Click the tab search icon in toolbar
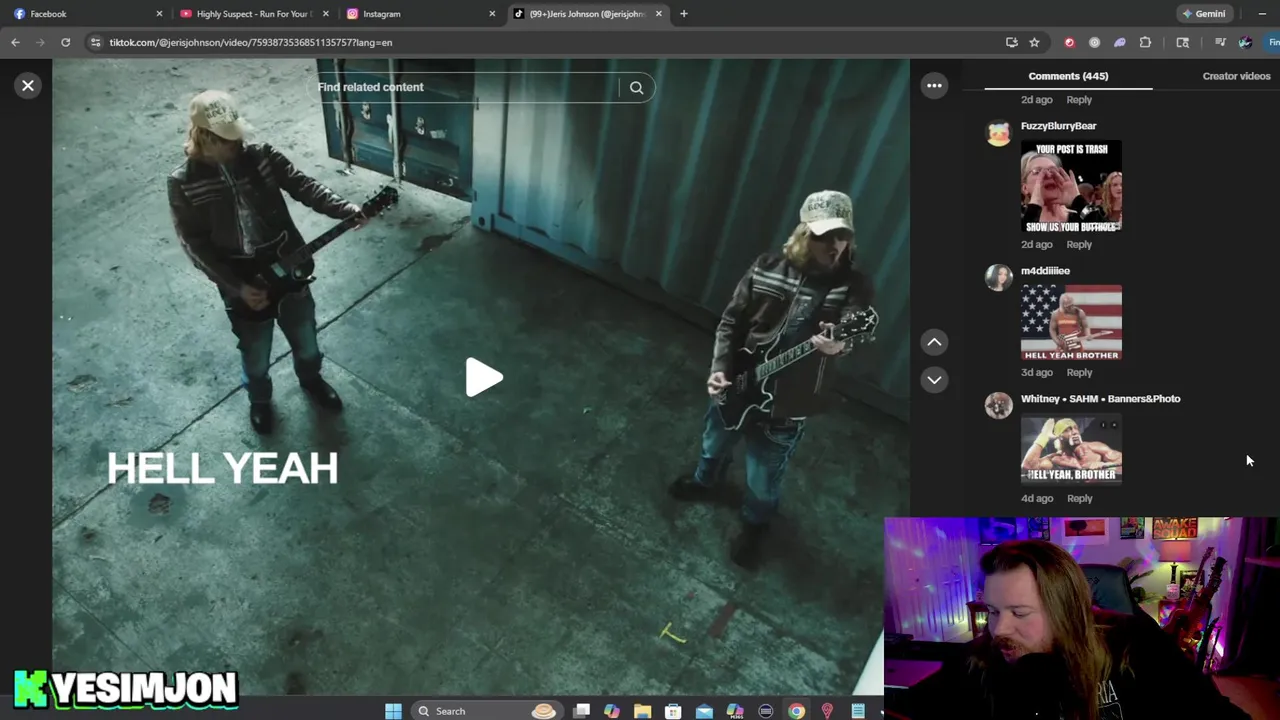Viewport: 1280px width, 720px height. click(x=1182, y=43)
